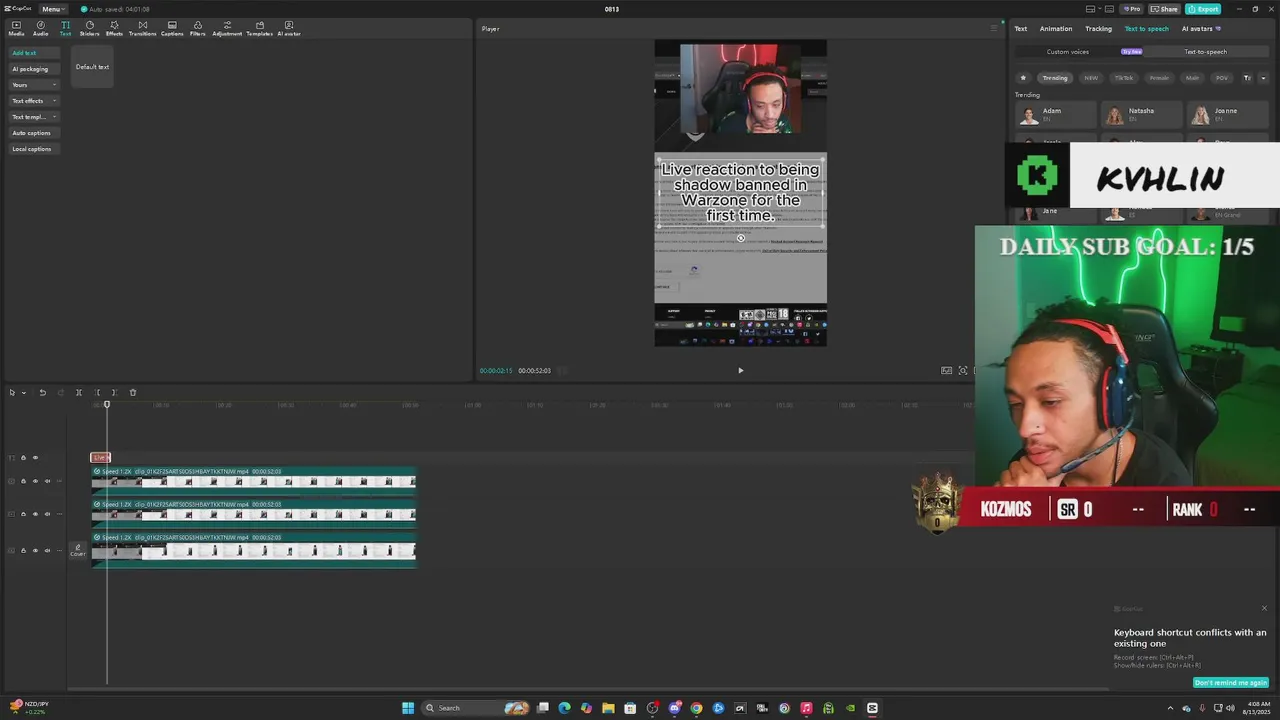Select the Default text preset thumbnail
Screen dimensions: 1280x720
(x=92, y=67)
